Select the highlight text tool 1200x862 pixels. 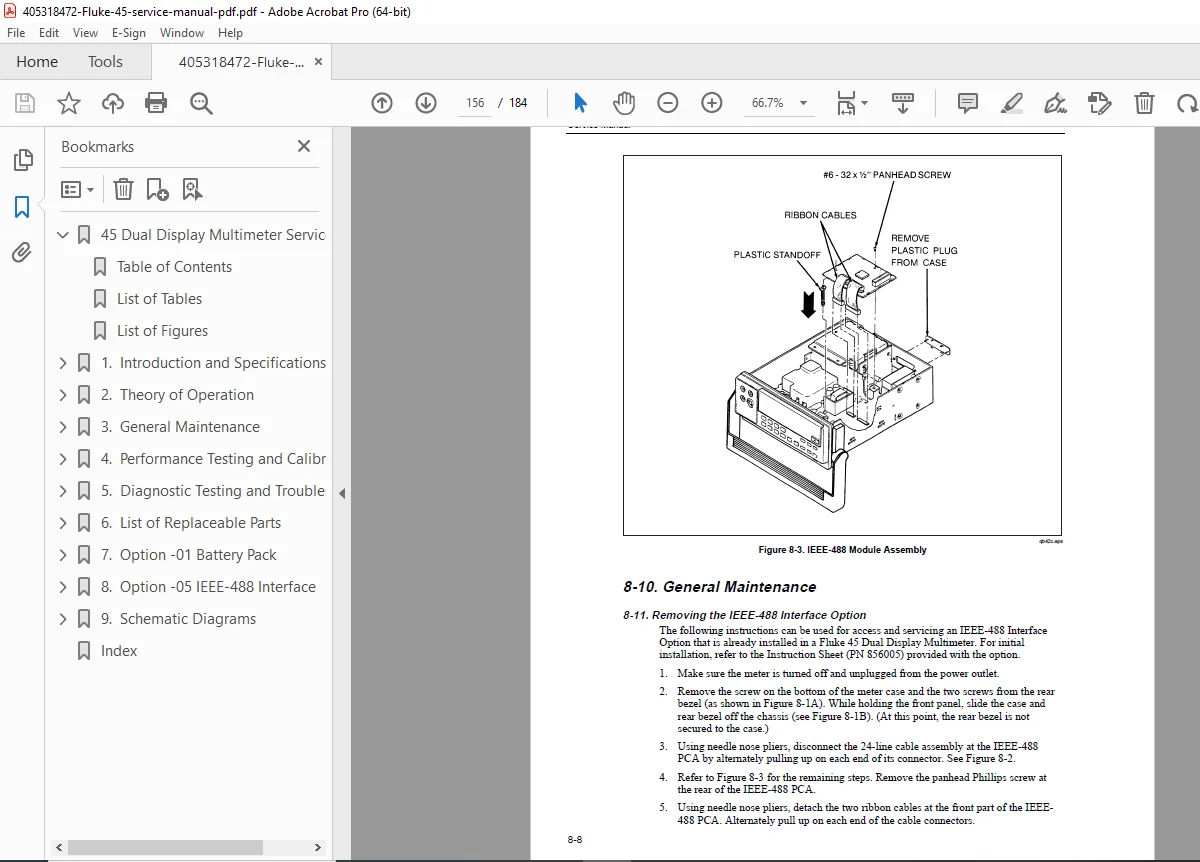click(1012, 103)
